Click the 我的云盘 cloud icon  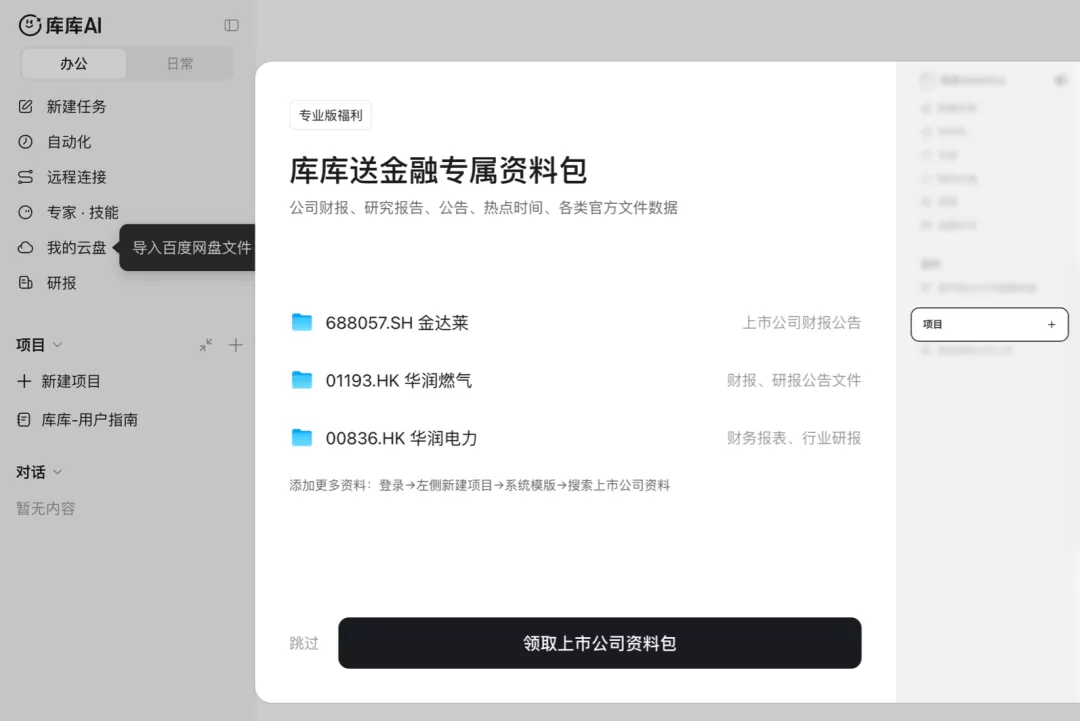tap(25, 247)
